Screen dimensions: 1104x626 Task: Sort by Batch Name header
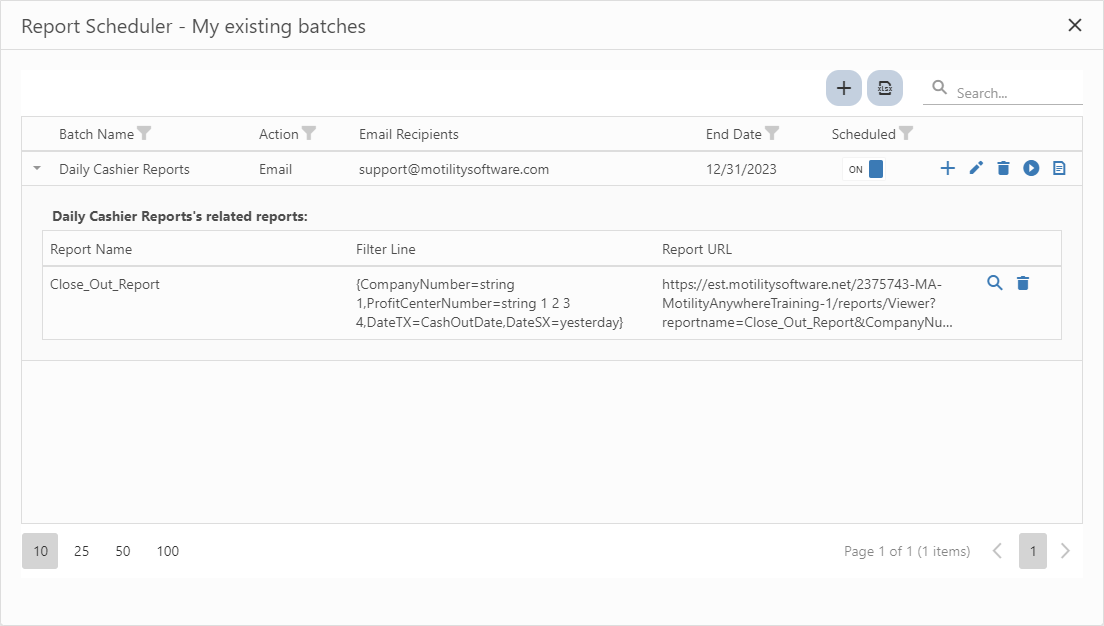coord(96,134)
